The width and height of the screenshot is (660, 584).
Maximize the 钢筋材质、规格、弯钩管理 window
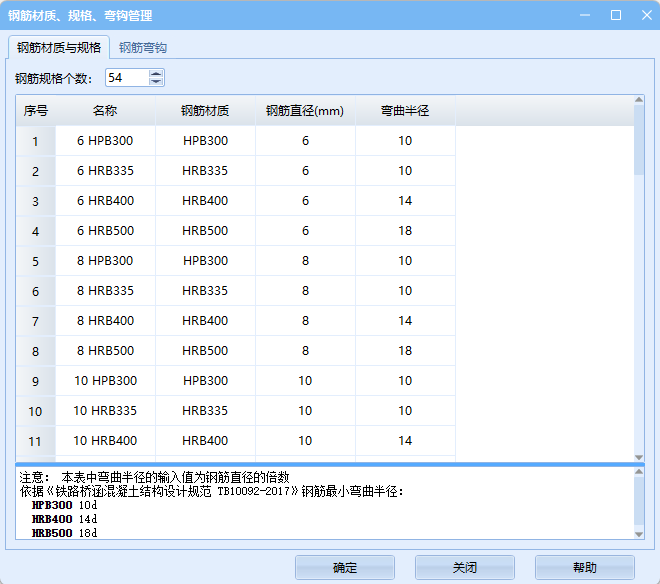[x=616, y=15]
